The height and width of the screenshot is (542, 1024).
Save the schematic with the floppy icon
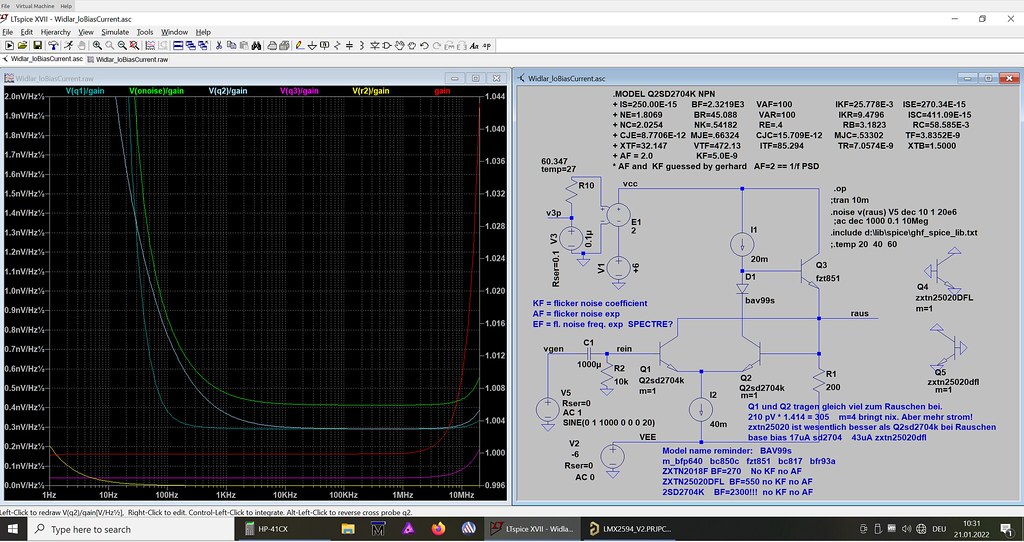coord(37,45)
